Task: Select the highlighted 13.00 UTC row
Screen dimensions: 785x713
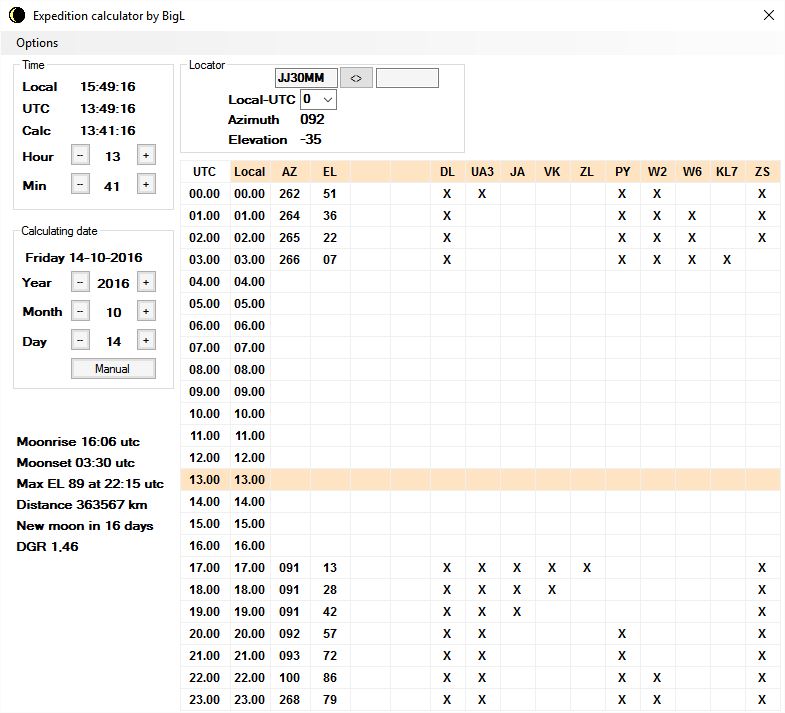Action: coord(204,480)
